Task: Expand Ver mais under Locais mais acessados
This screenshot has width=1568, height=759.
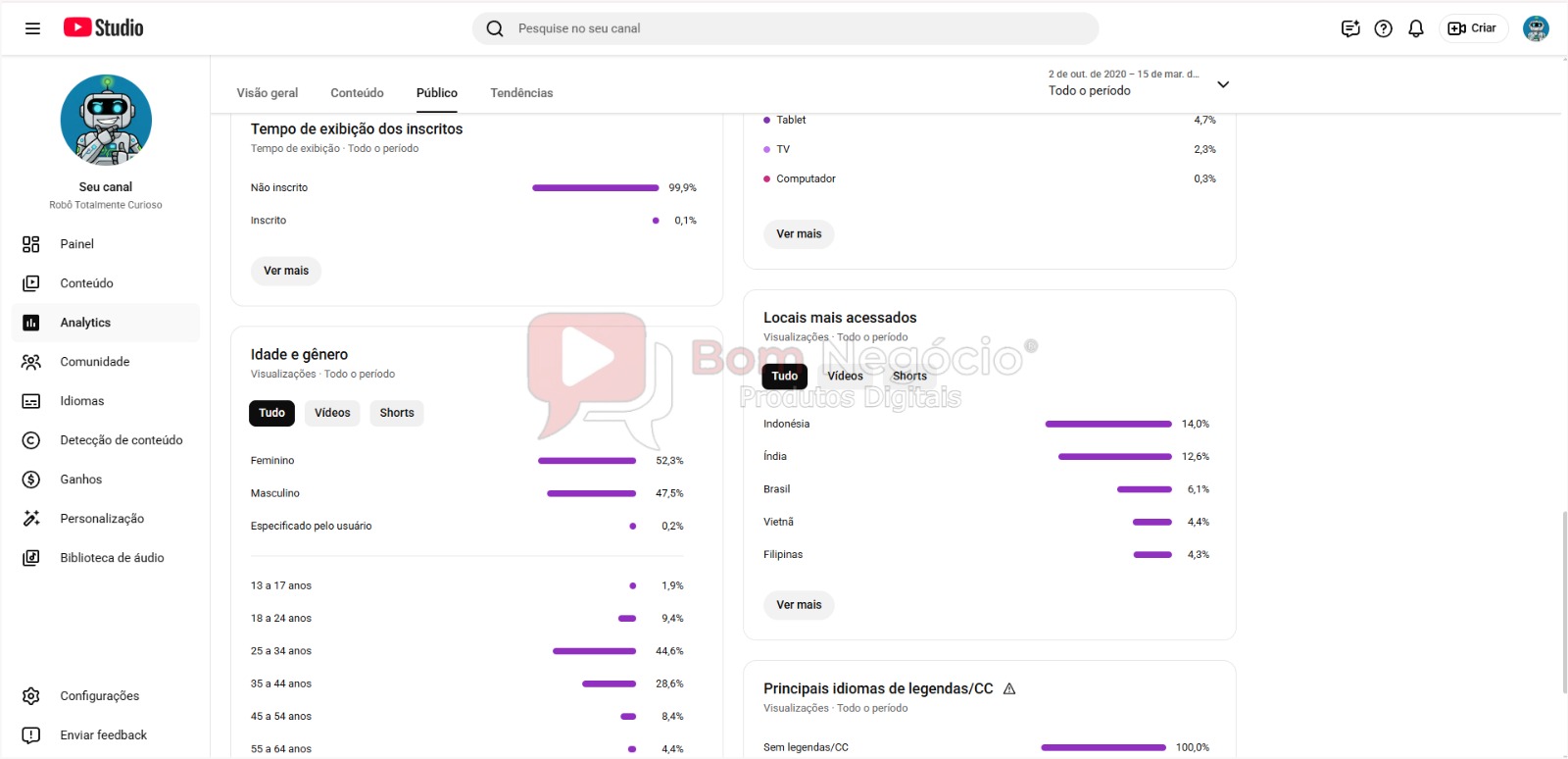Action: pos(799,605)
